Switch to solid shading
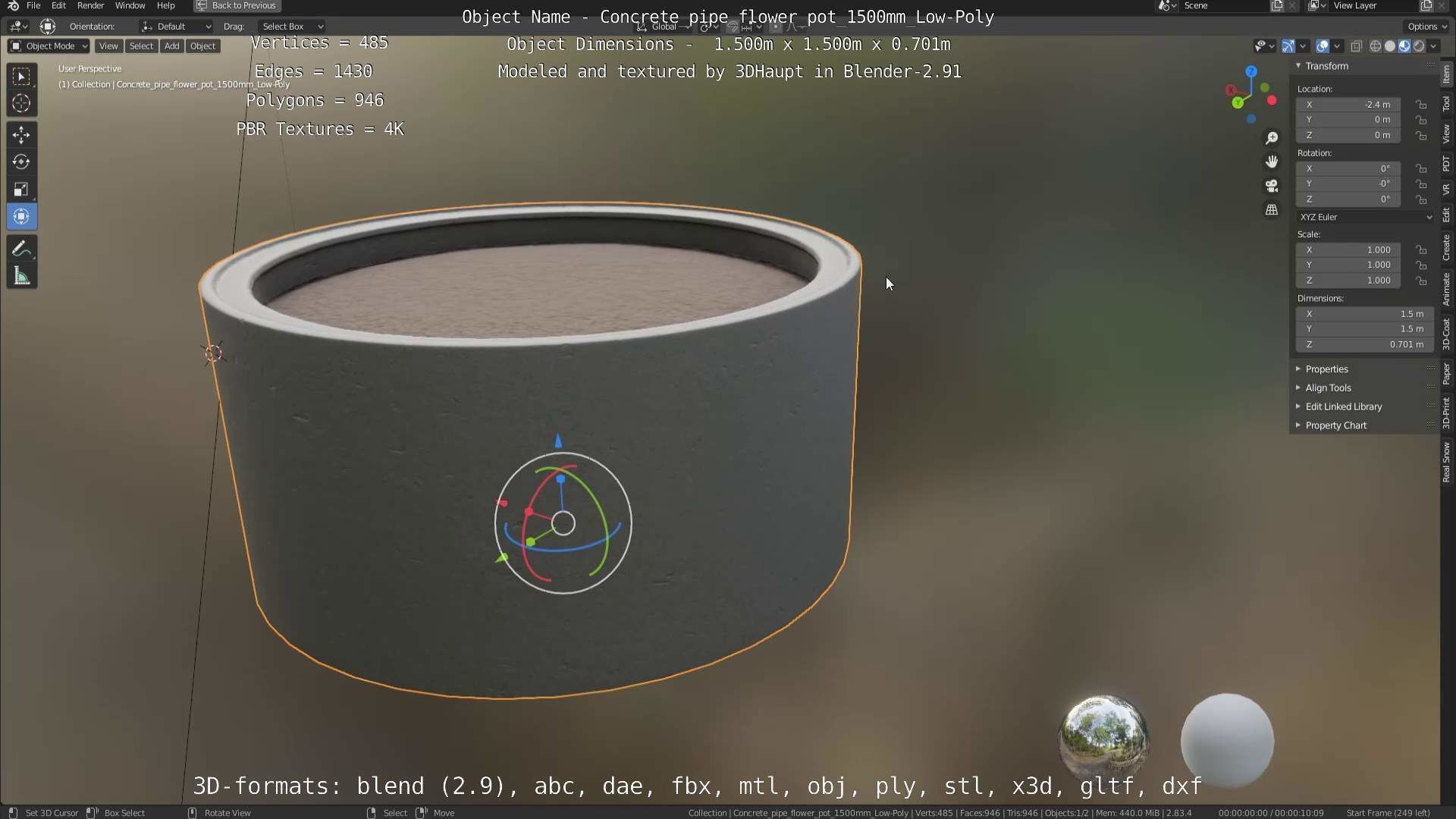Viewport: 1456px width, 819px height. (x=1390, y=46)
